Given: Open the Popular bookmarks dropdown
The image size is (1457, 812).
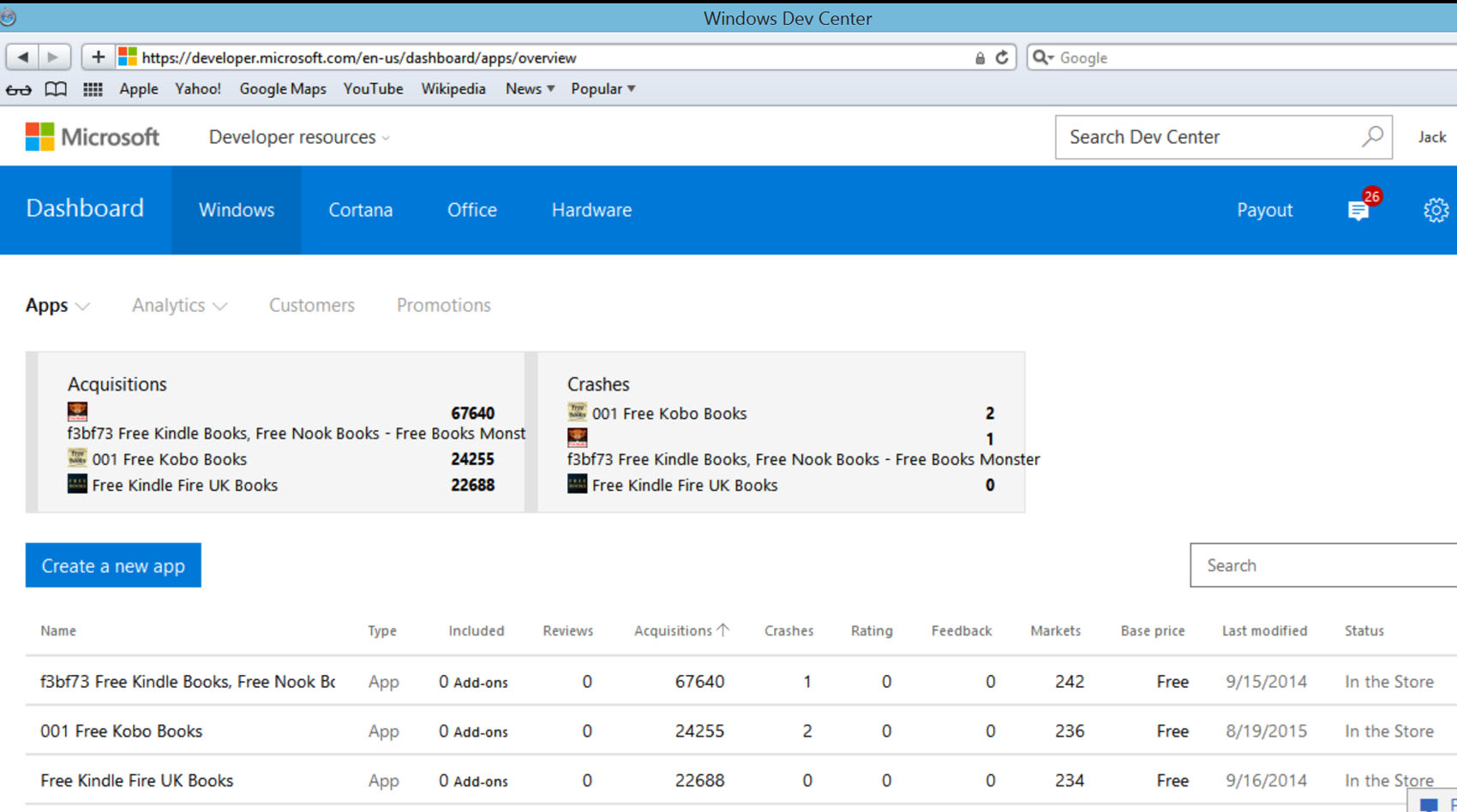Looking at the screenshot, I should [x=603, y=89].
